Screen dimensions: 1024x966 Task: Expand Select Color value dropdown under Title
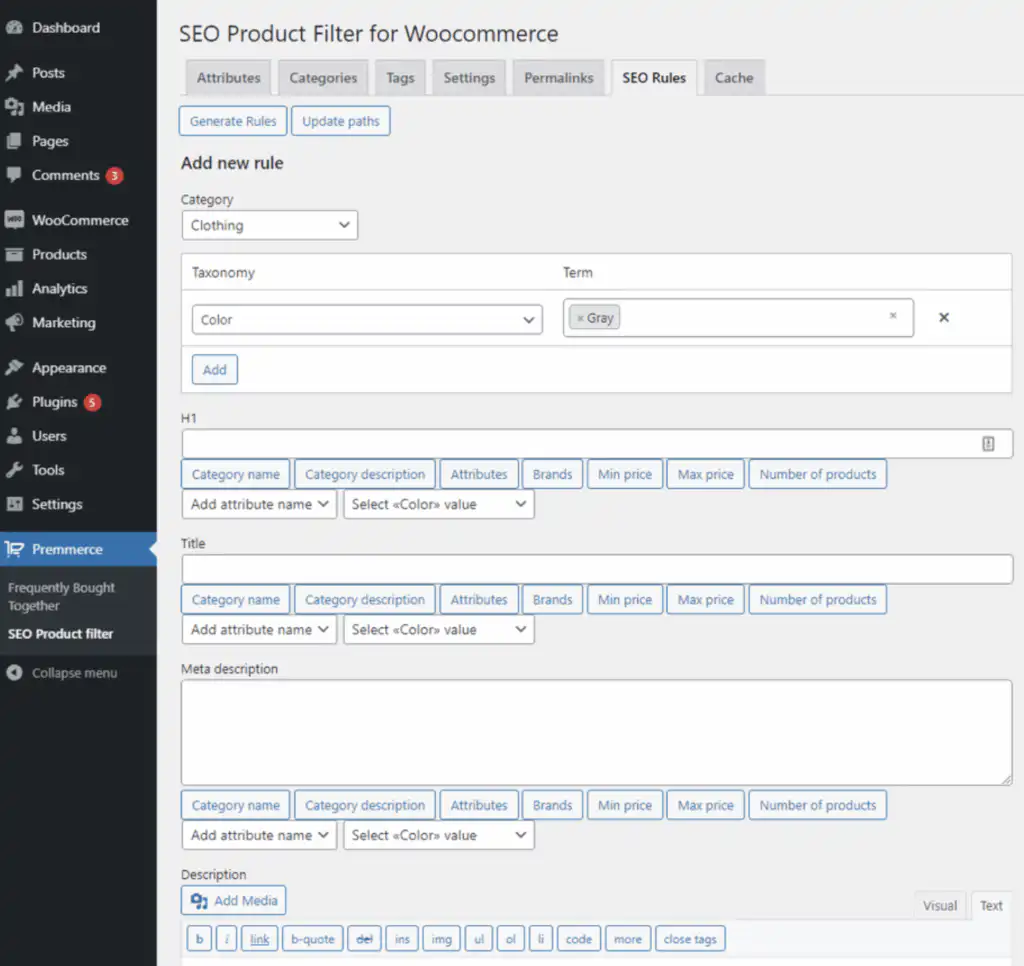point(439,630)
